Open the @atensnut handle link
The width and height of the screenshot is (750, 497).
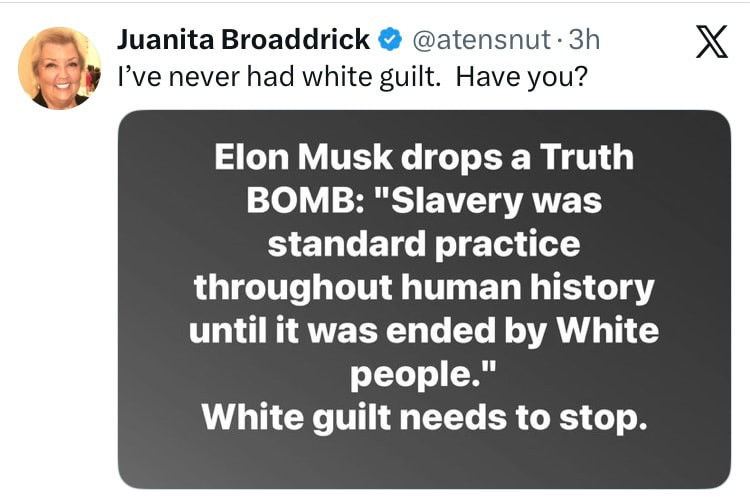pyautogui.click(x=478, y=41)
